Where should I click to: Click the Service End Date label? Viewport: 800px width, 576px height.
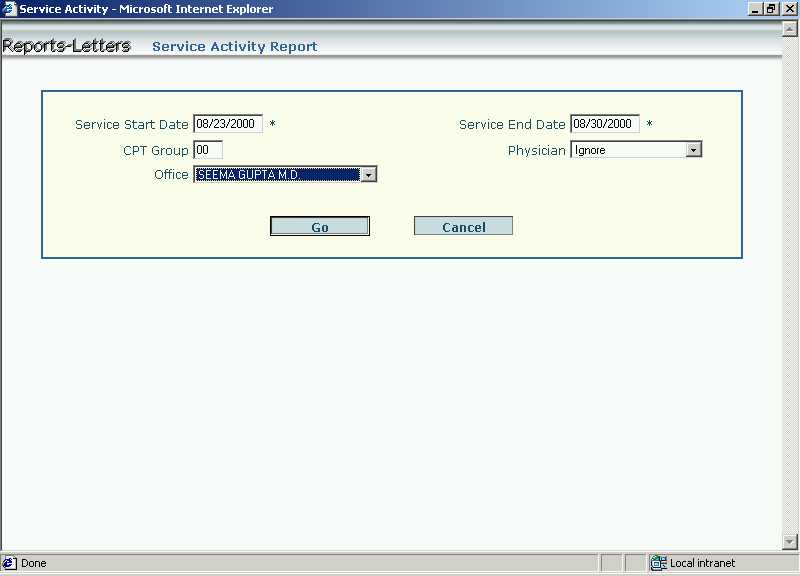click(512, 124)
